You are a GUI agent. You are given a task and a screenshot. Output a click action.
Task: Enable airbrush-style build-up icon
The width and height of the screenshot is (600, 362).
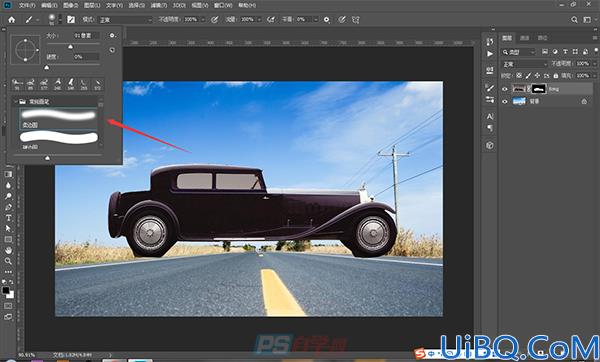271,20
